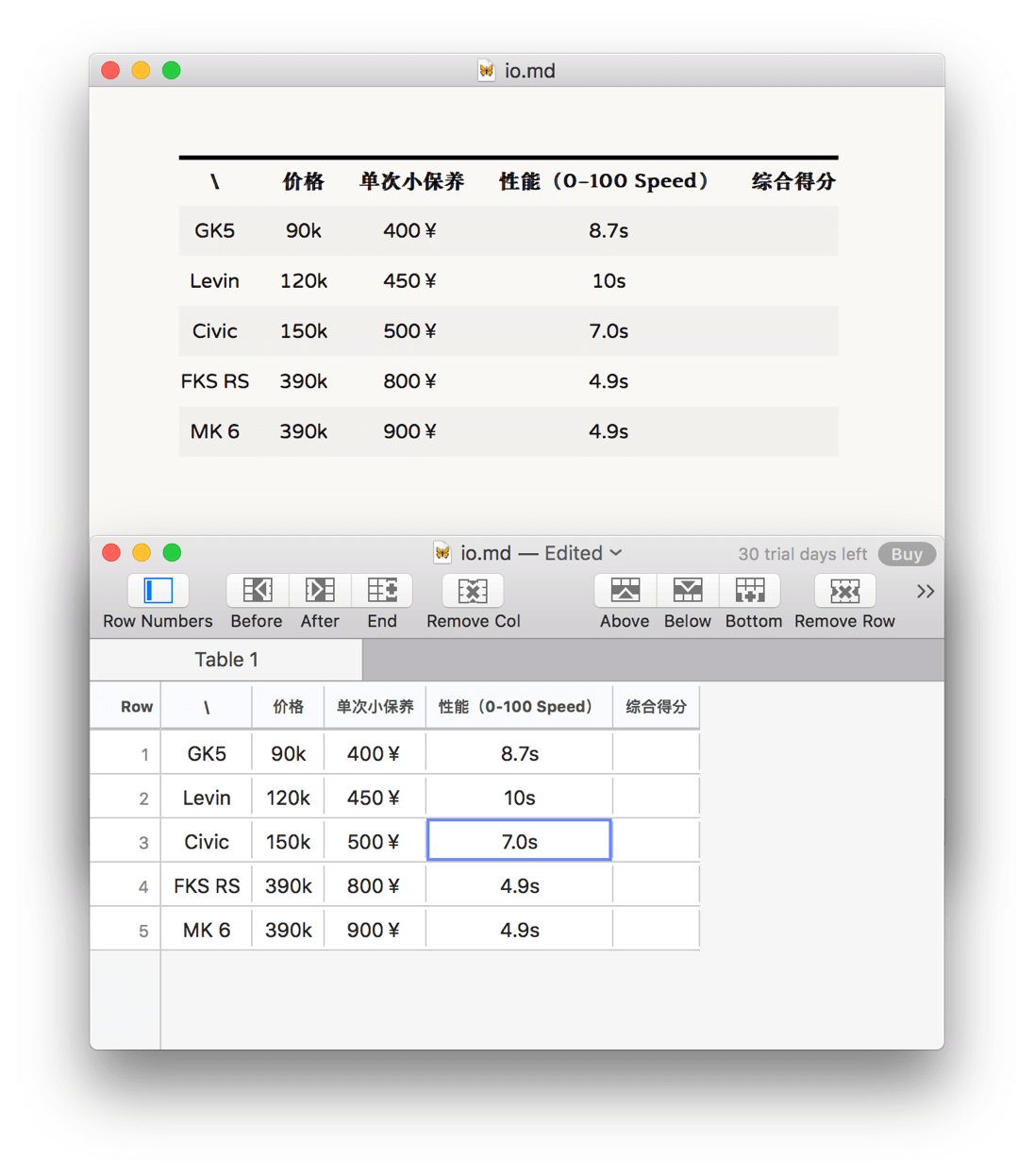Select the 500¥ cell in editor

click(375, 841)
